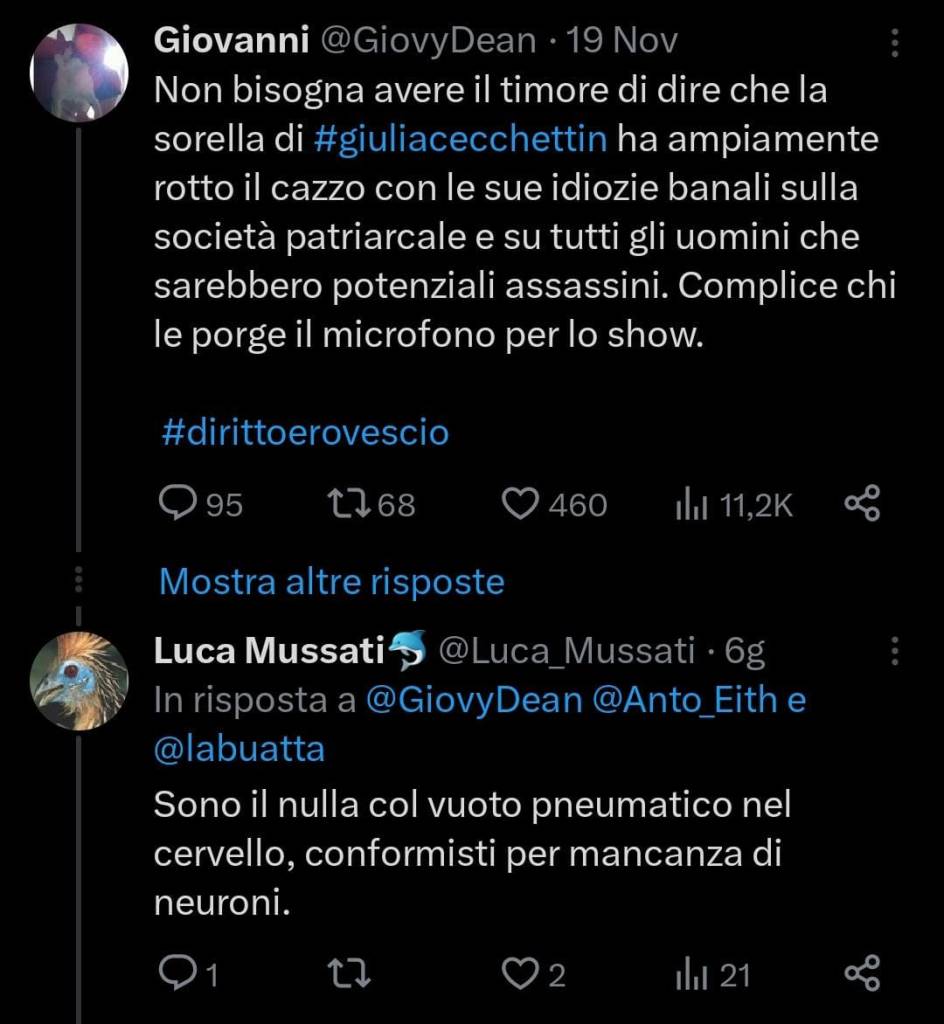Like Giovanni's tweet with 460 likes
Viewport: 944px width, 1024px height.
tap(520, 505)
